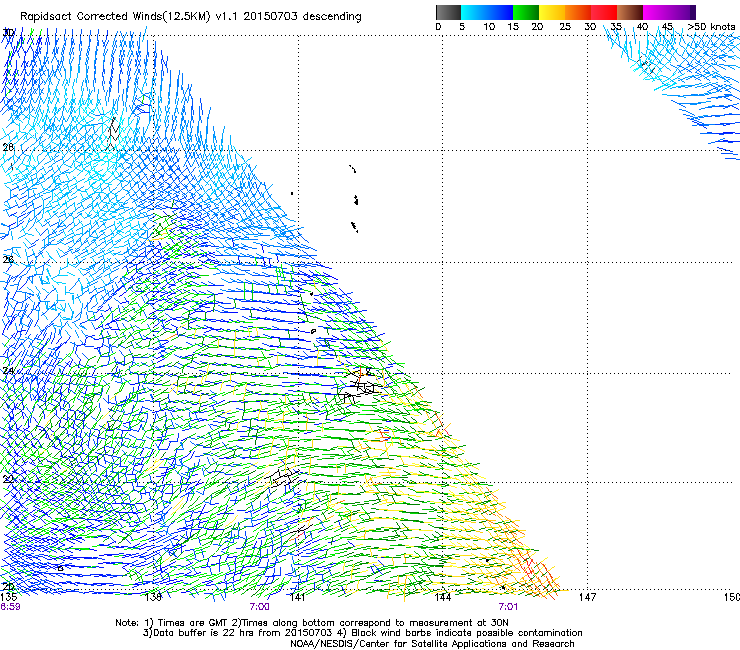The image size is (740, 650).
Task: Click the latitude label '24' on left axis
Action: click(8, 371)
